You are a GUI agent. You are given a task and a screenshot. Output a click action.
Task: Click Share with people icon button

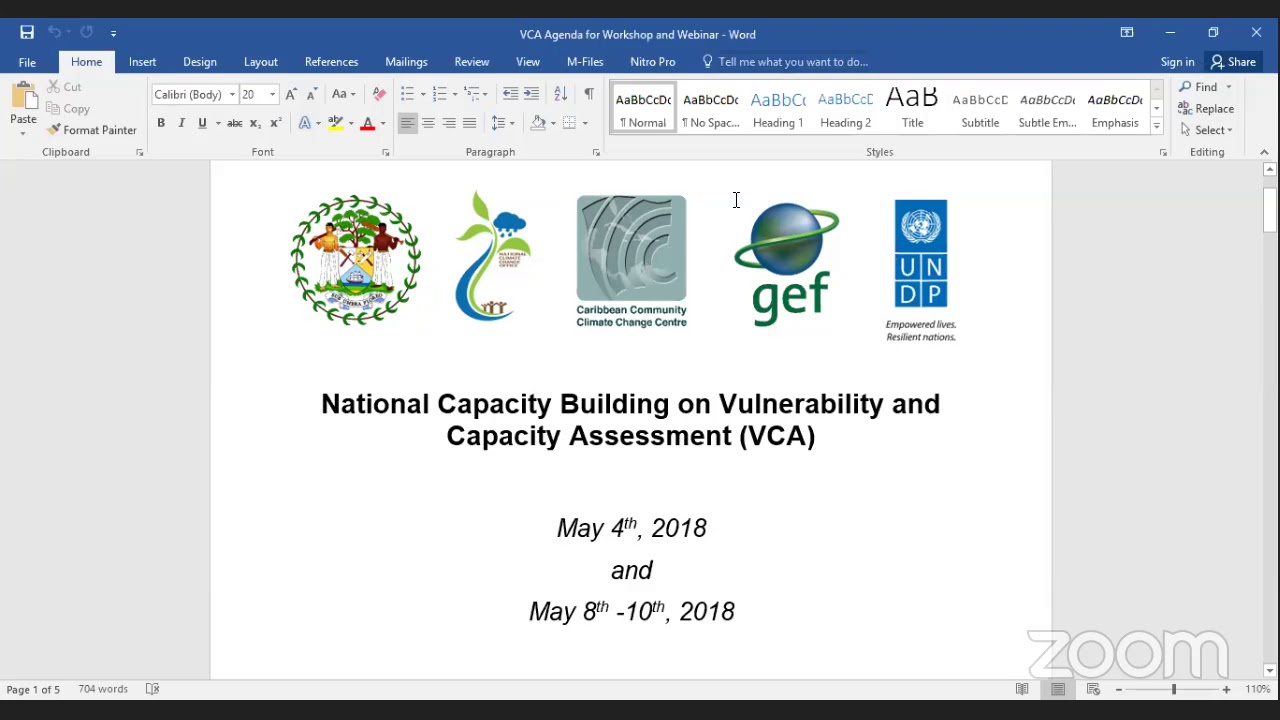coord(1233,62)
